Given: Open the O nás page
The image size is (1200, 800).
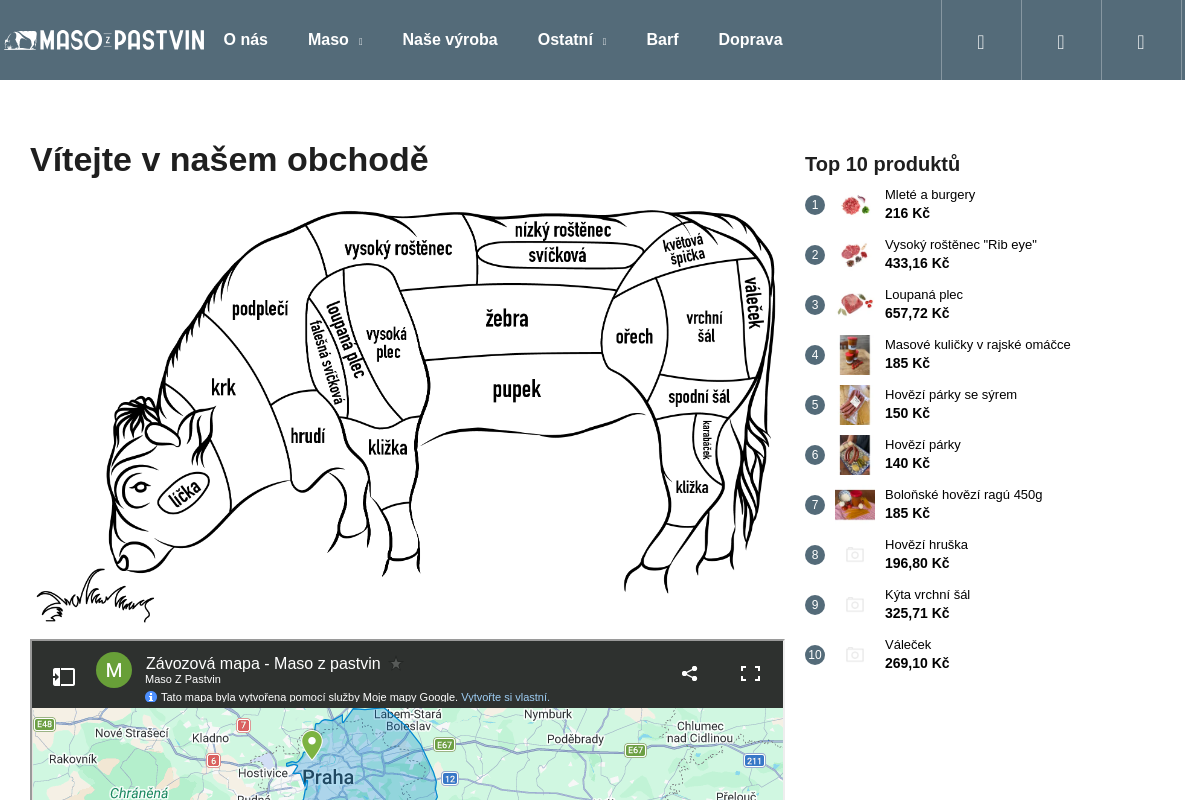Looking at the screenshot, I should [246, 40].
